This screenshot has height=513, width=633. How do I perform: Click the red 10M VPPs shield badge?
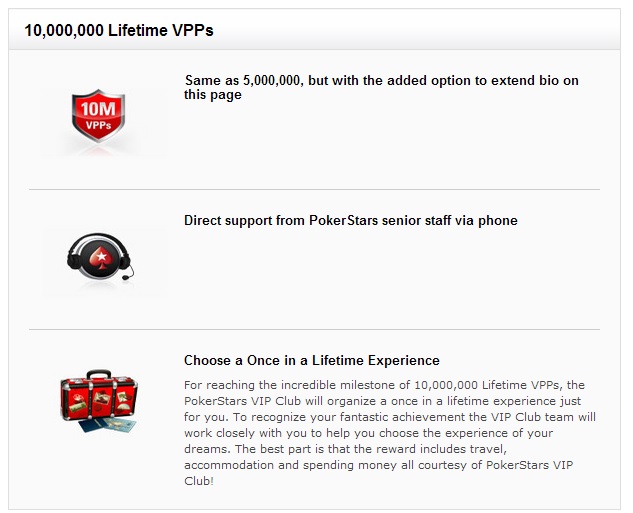pos(99,116)
